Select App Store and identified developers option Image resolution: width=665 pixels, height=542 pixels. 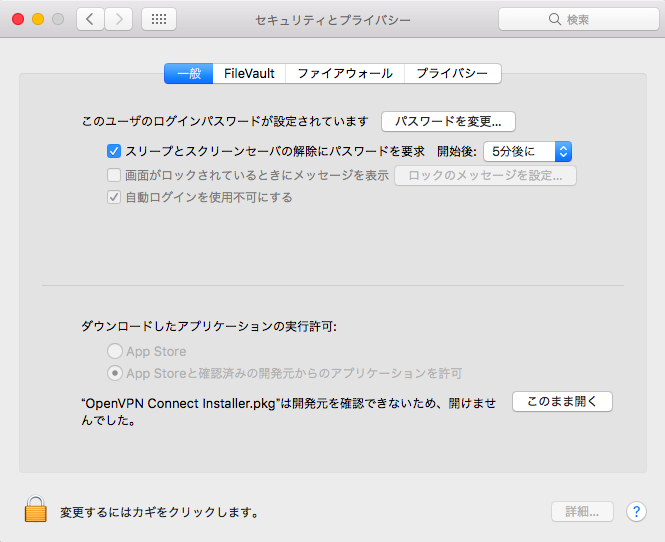[115, 373]
